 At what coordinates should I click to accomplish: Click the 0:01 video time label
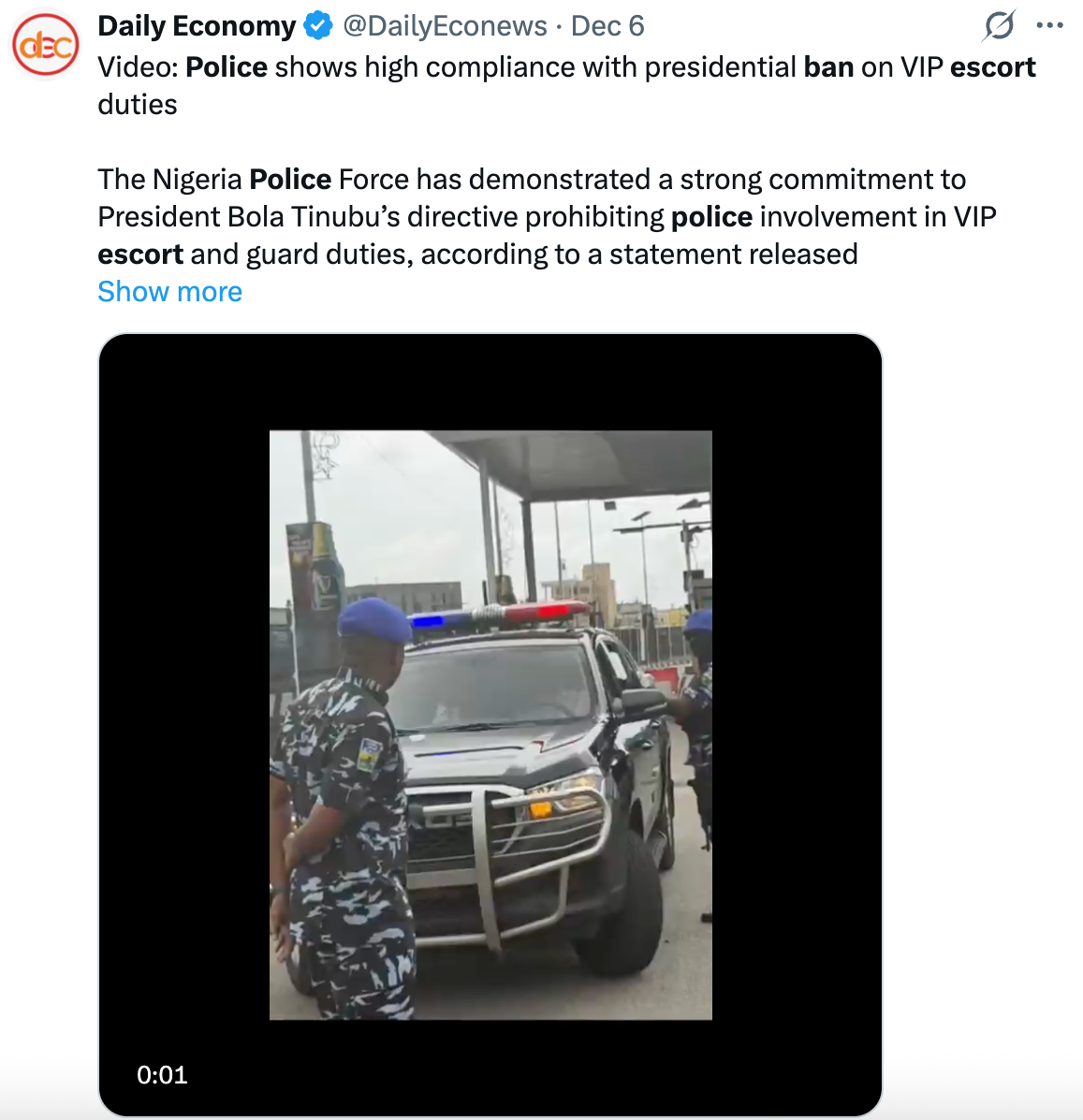coord(162,1075)
